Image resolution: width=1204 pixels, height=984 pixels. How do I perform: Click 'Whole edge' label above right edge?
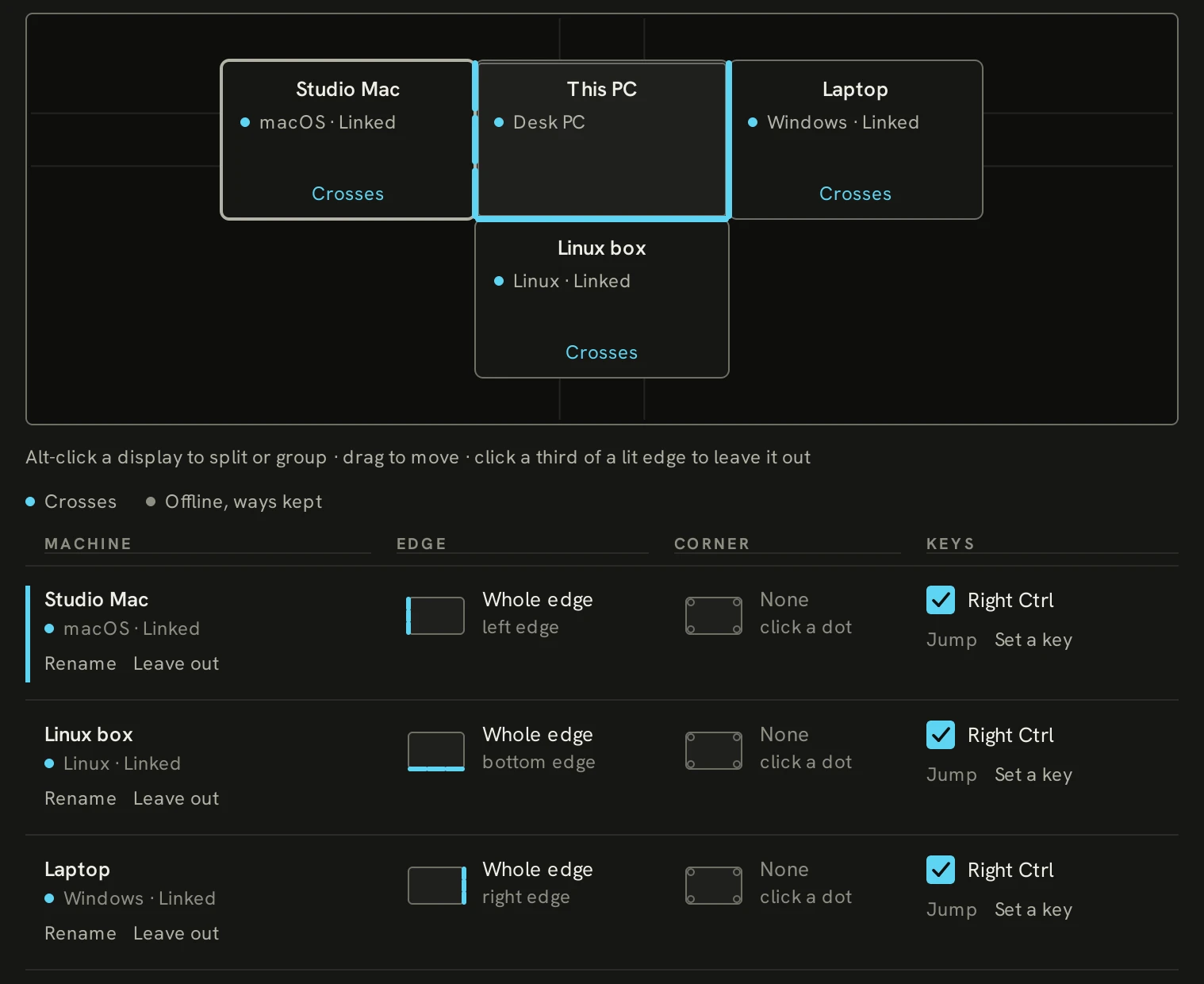click(x=538, y=870)
